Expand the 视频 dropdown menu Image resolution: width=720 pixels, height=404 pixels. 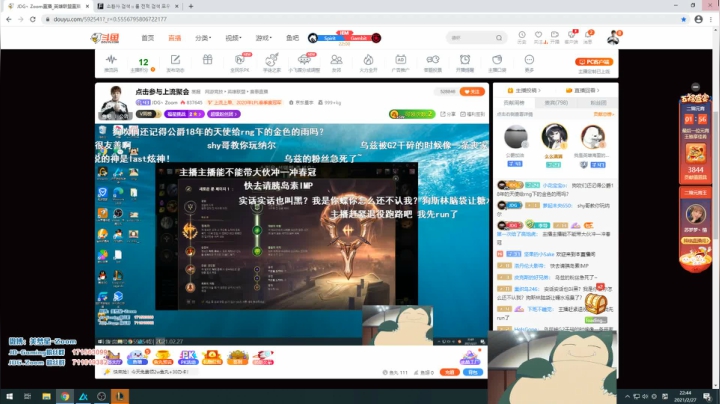[x=233, y=38]
